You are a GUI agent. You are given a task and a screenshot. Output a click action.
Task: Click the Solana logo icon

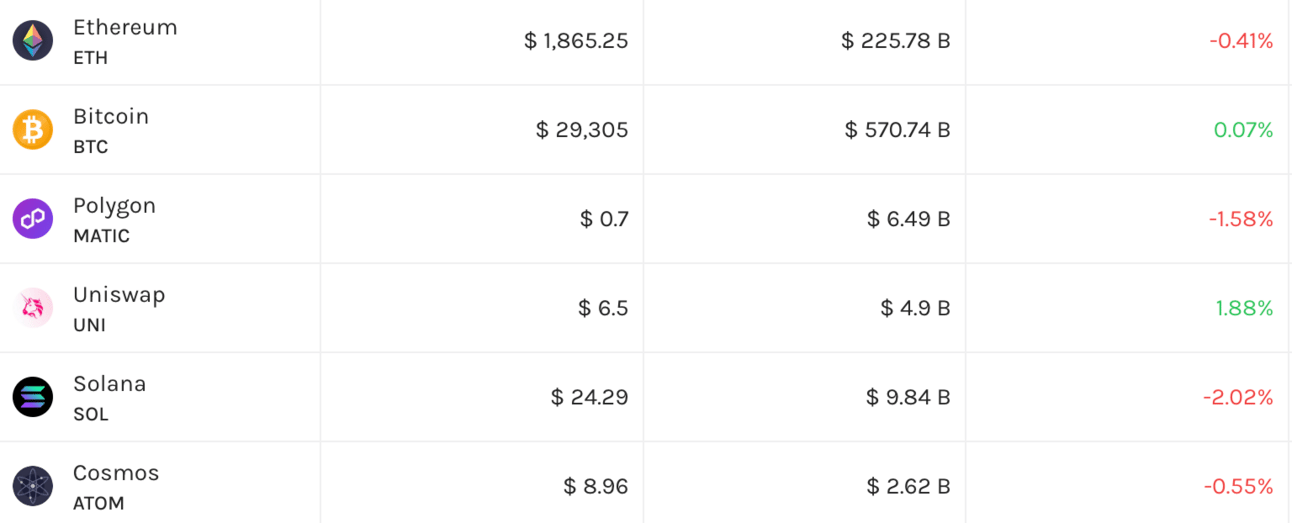pos(33,397)
